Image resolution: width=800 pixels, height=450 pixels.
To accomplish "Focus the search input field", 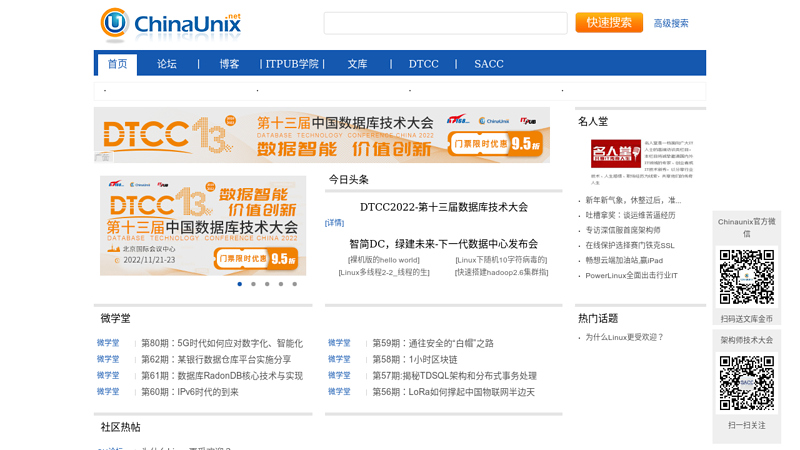I will [445, 23].
